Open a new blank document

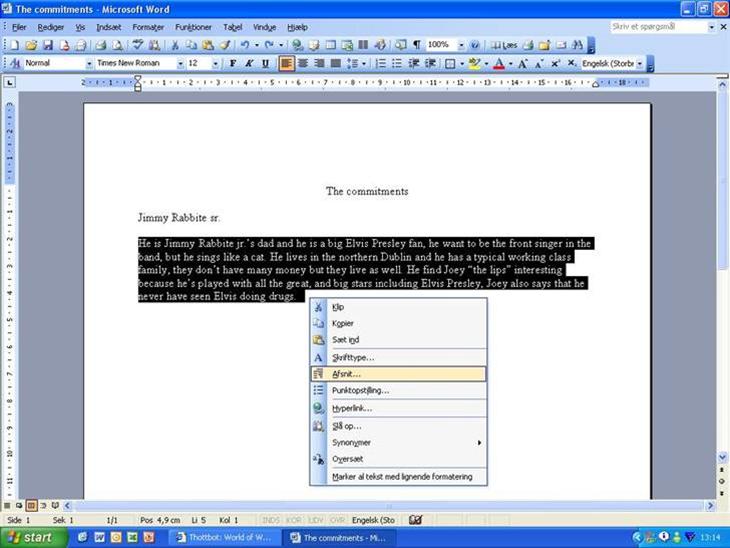tap(15, 45)
